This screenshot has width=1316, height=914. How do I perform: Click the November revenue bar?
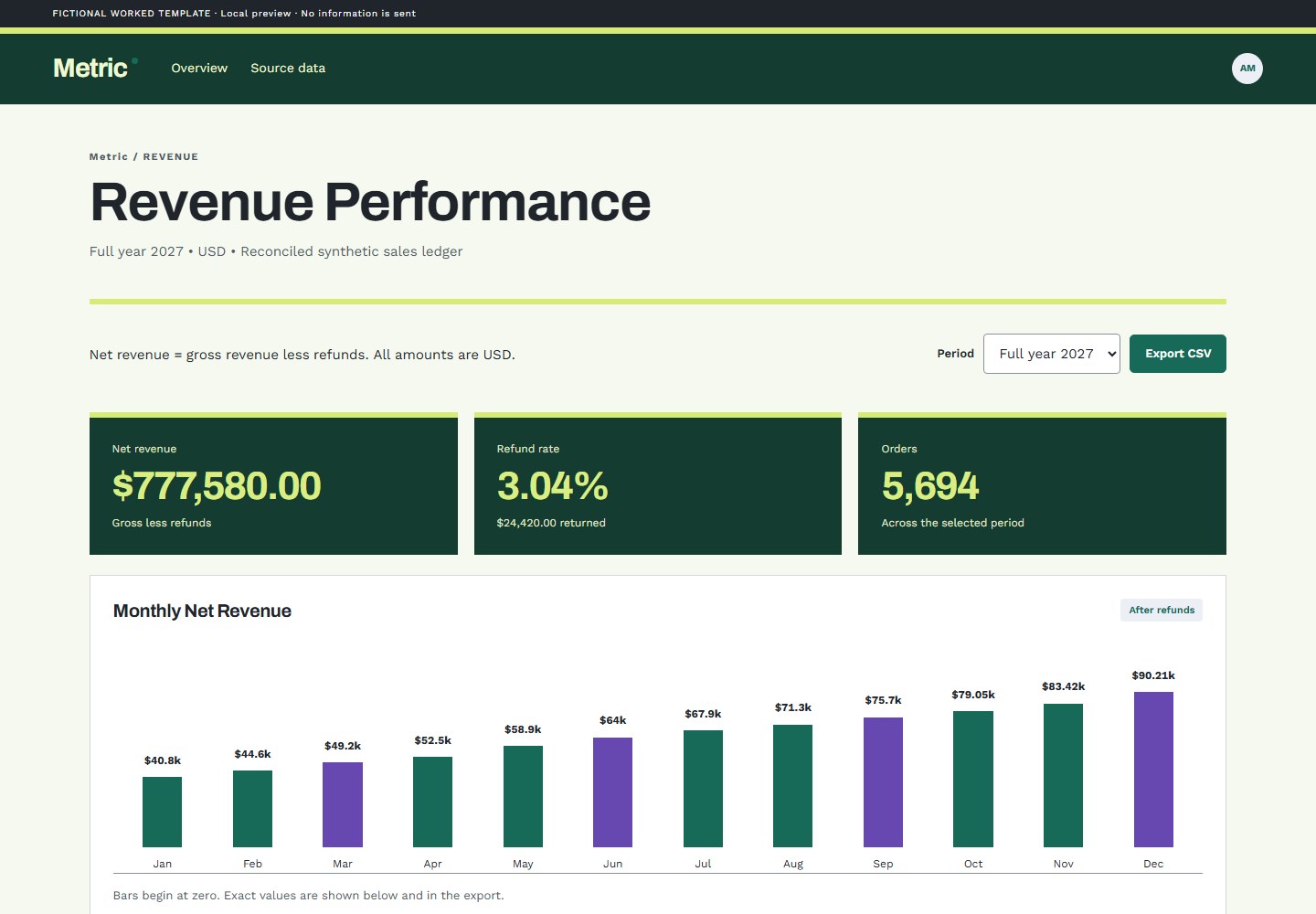1063,775
